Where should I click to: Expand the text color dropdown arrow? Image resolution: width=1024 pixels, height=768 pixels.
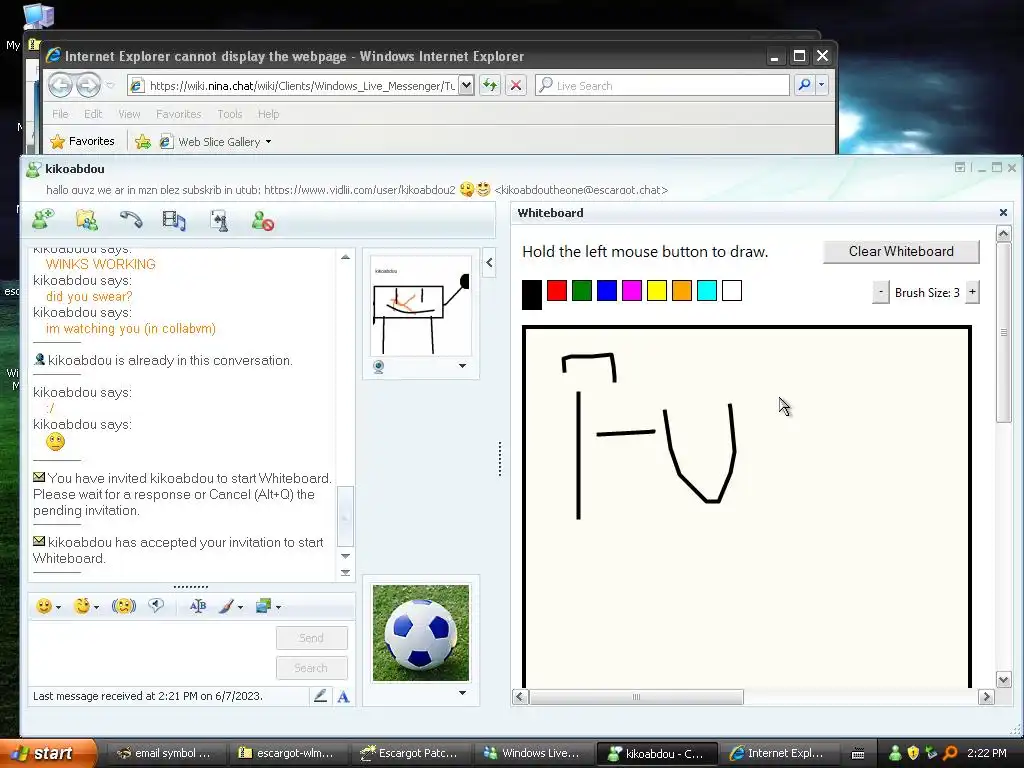tap(240, 607)
